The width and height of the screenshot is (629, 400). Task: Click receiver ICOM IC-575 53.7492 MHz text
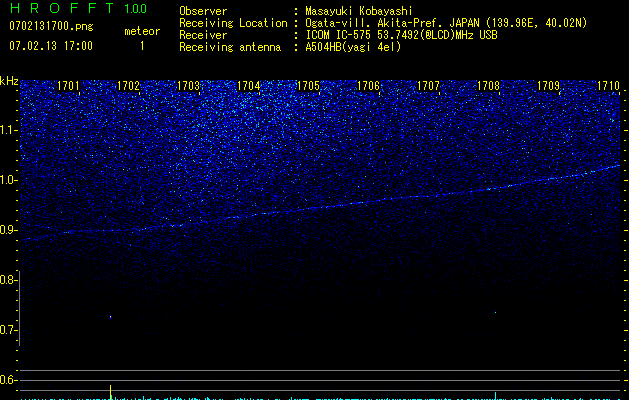(x=401, y=35)
